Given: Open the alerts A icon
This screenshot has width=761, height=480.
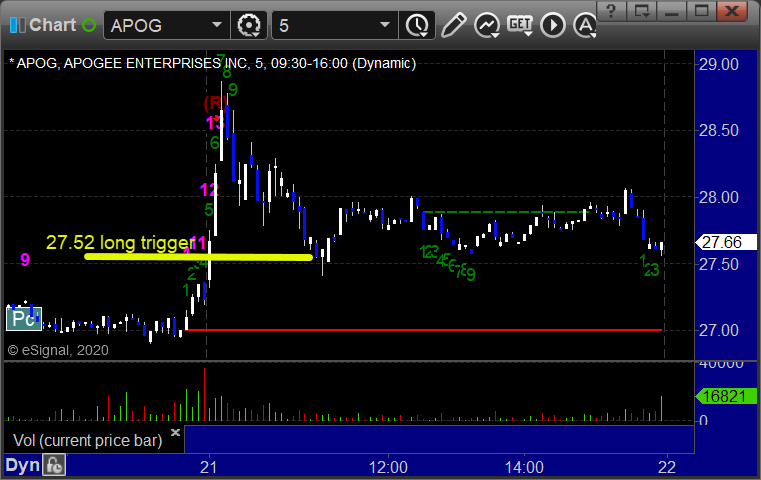Looking at the screenshot, I should tap(584, 25).
